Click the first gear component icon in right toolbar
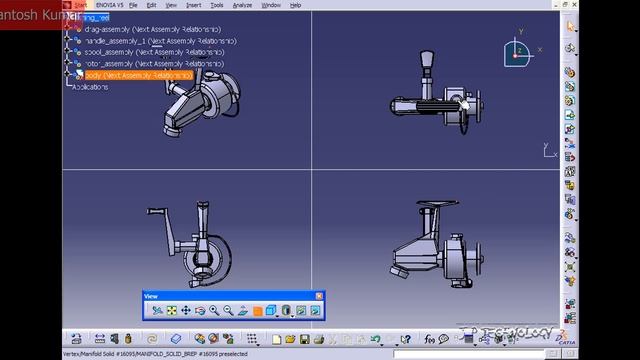 pyautogui.click(x=570, y=72)
